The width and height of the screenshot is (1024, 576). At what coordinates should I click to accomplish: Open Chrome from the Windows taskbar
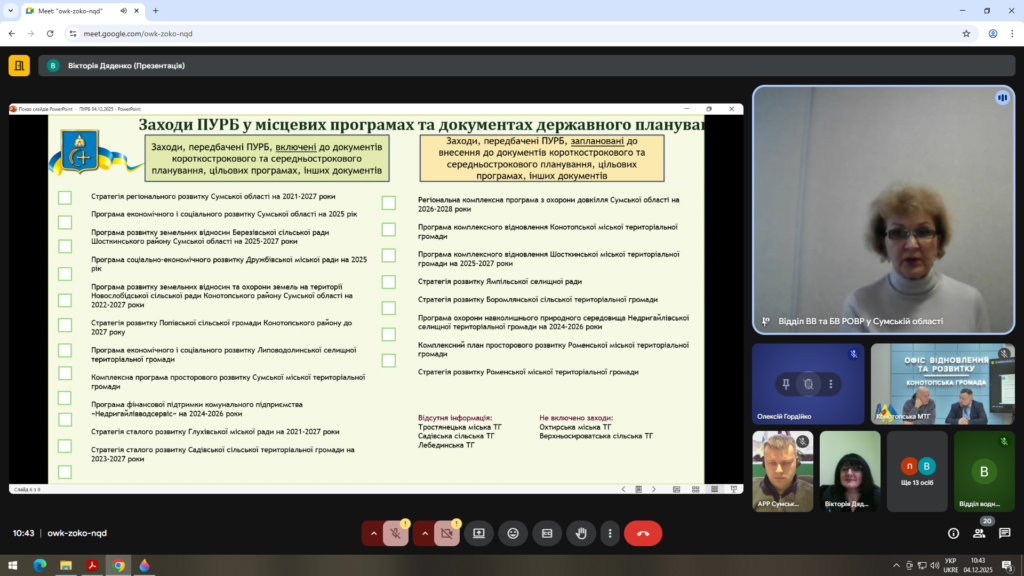coord(118,565)
